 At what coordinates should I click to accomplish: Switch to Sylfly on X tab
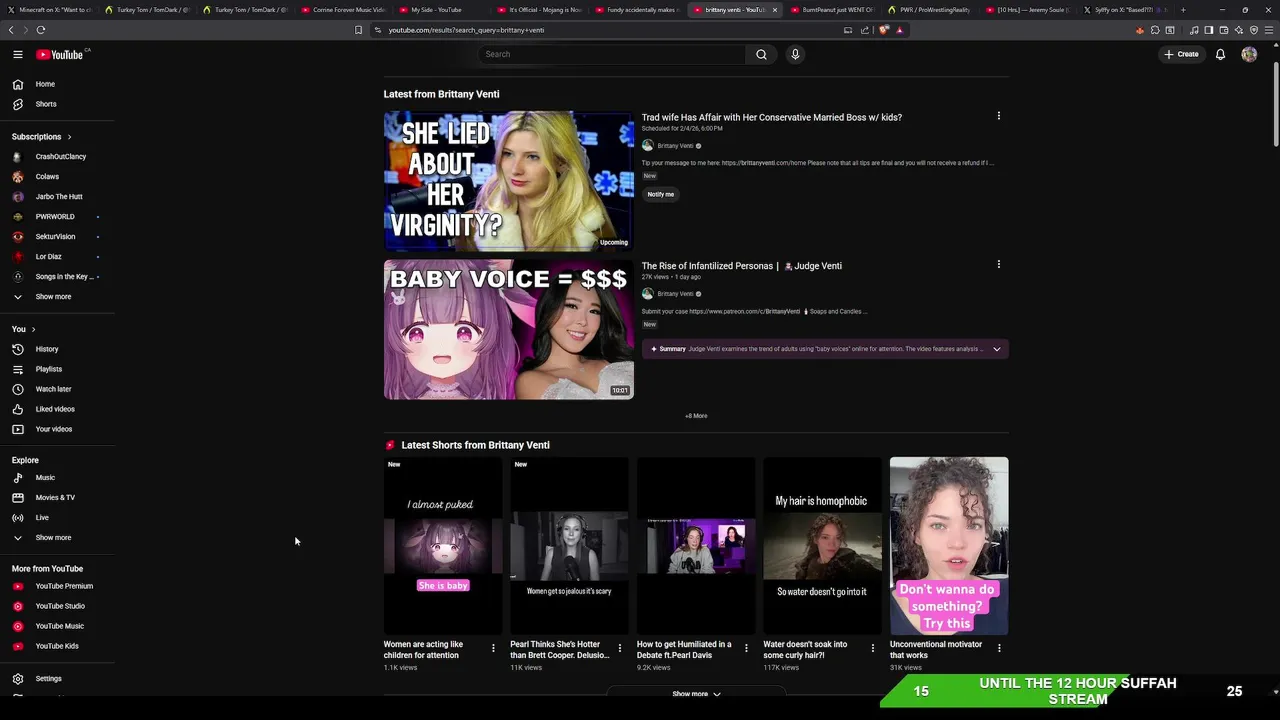[x=1124, y=10]
